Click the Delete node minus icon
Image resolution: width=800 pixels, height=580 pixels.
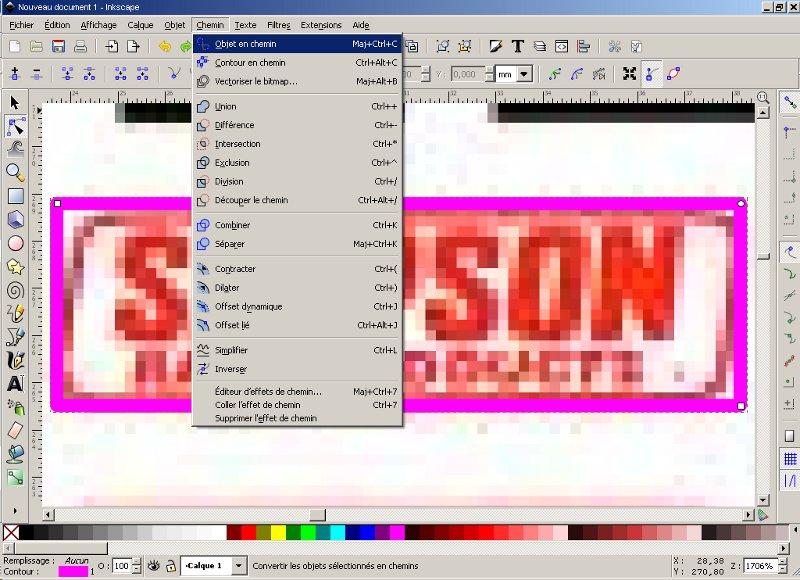(37, 74)
